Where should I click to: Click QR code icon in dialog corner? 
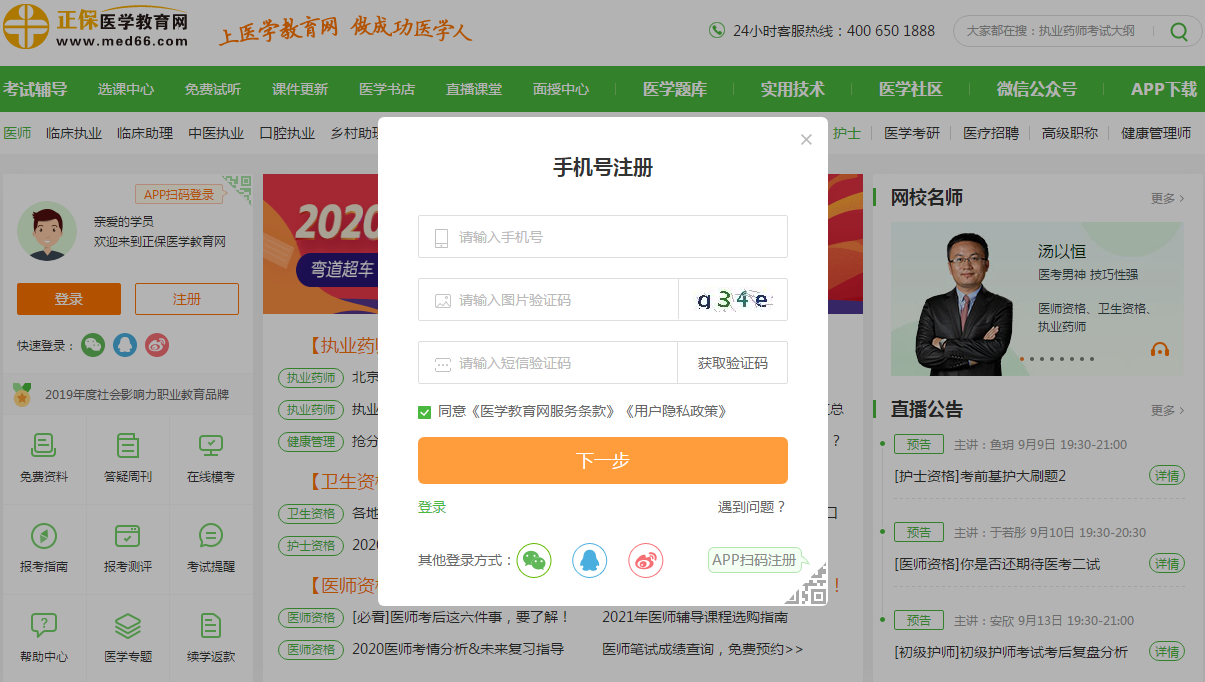coord(807,585)
